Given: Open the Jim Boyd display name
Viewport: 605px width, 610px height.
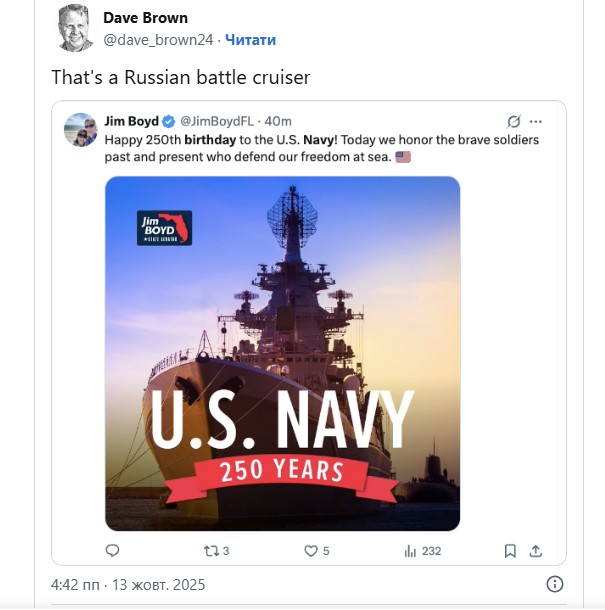Looking at the screenshot, I should point(130,121).
